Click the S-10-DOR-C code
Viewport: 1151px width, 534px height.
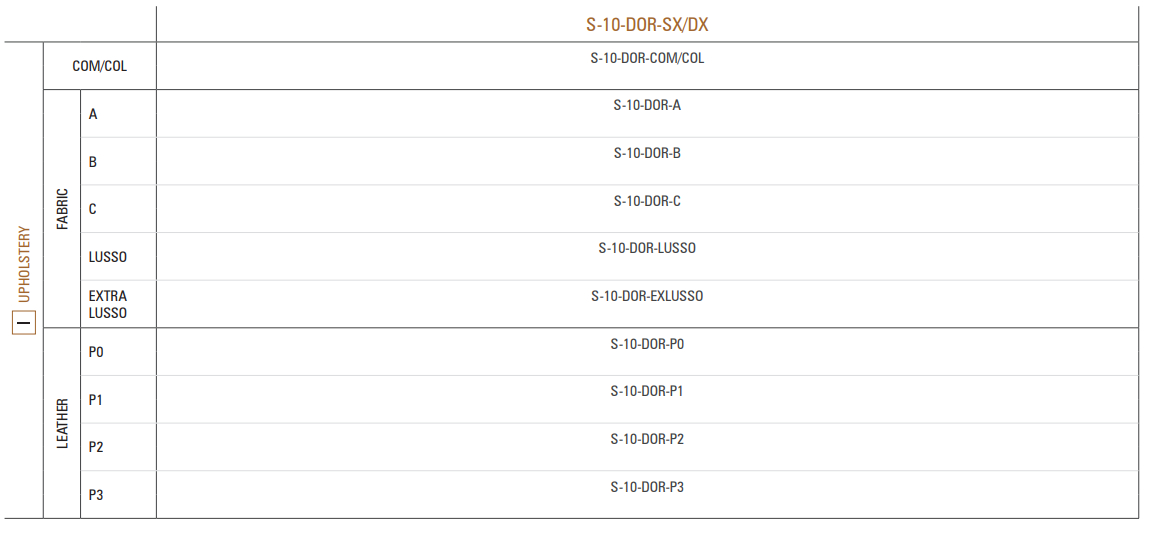click(647, 201)
